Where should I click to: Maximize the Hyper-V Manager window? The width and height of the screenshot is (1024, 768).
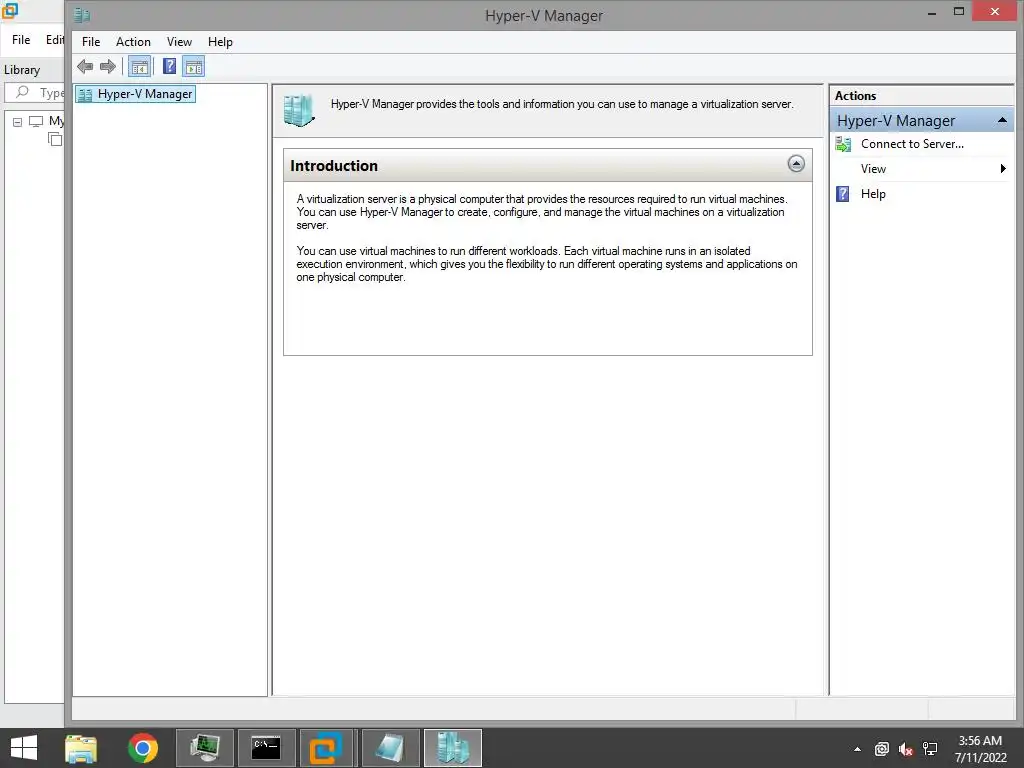[959, 11]
